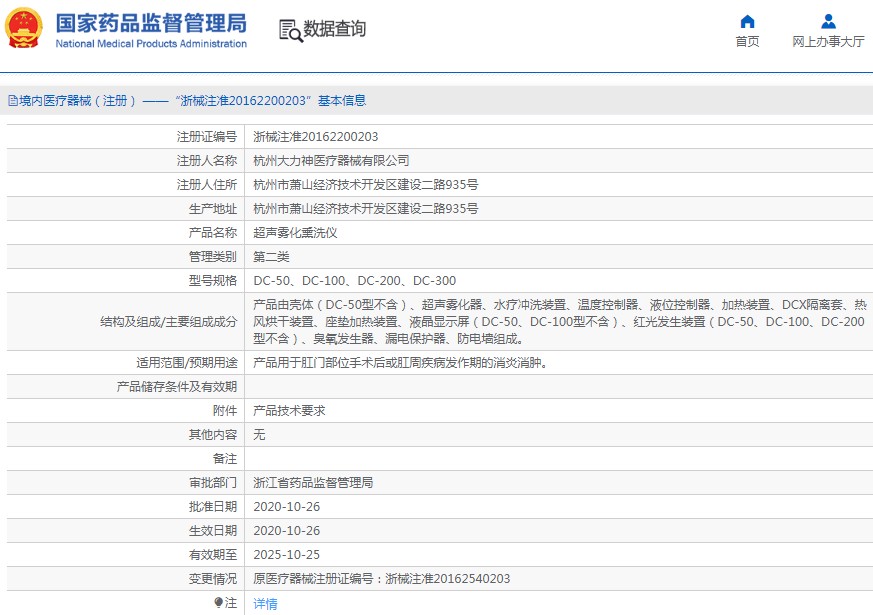Click the 备注 row label

click(225, 459)
